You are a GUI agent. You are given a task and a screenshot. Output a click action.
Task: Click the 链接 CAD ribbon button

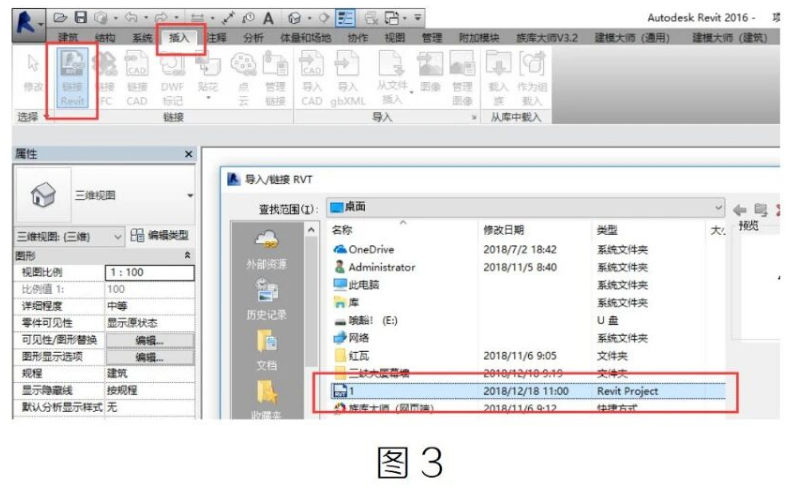tap(137, 78)
